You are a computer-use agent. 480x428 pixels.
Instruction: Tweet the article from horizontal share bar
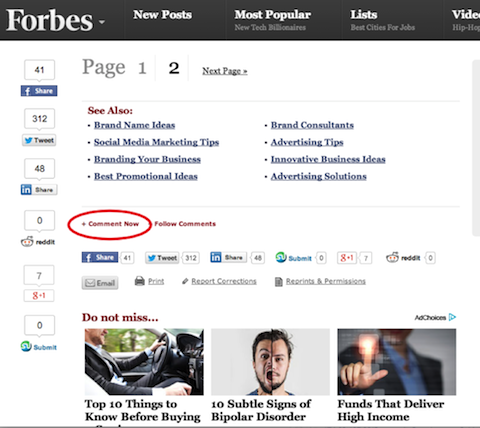tap(162, 258)
